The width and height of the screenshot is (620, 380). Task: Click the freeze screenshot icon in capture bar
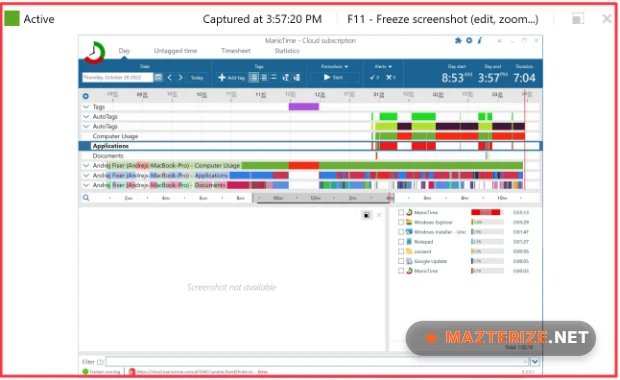(x=578, y=19)
